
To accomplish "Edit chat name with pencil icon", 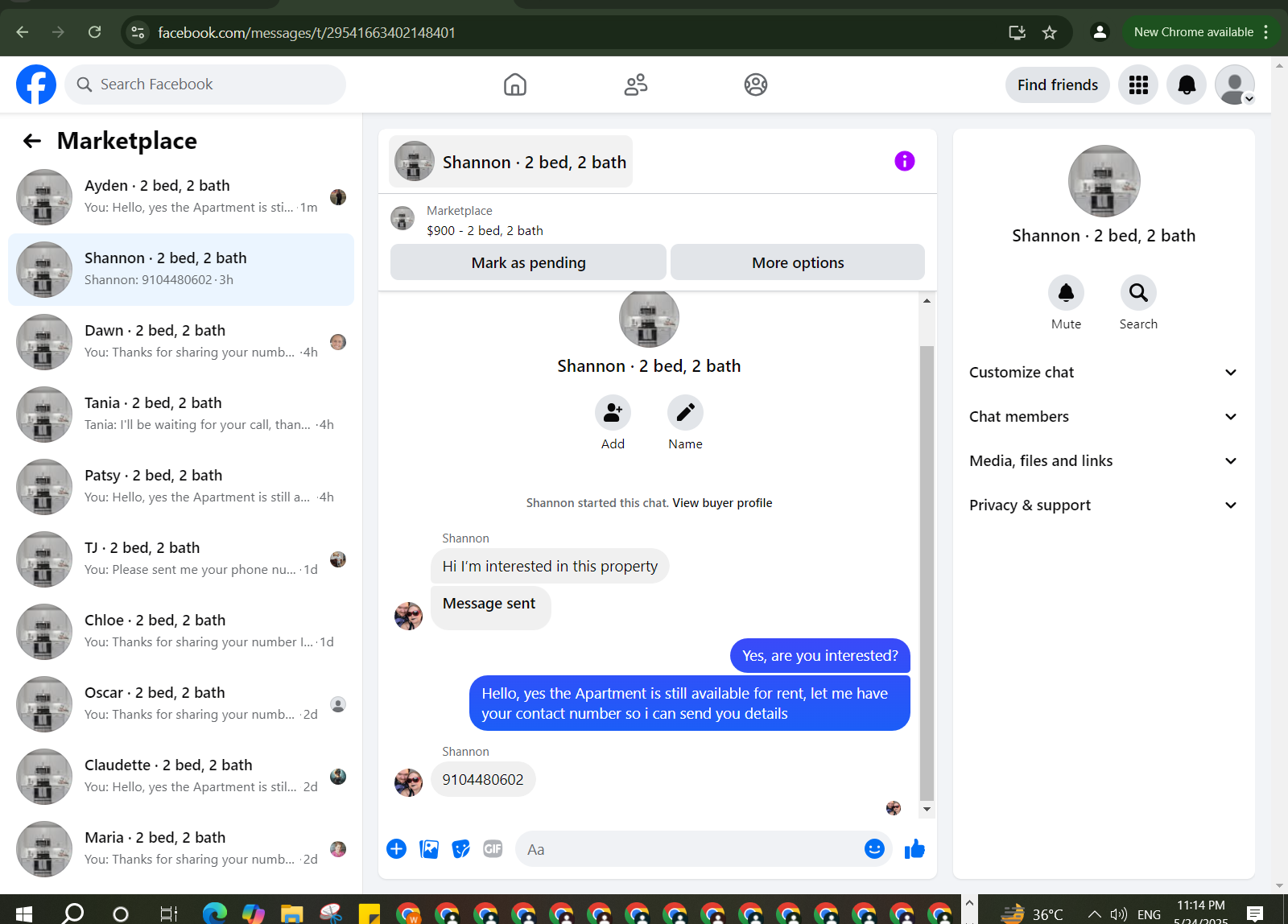I will (685, 413).
